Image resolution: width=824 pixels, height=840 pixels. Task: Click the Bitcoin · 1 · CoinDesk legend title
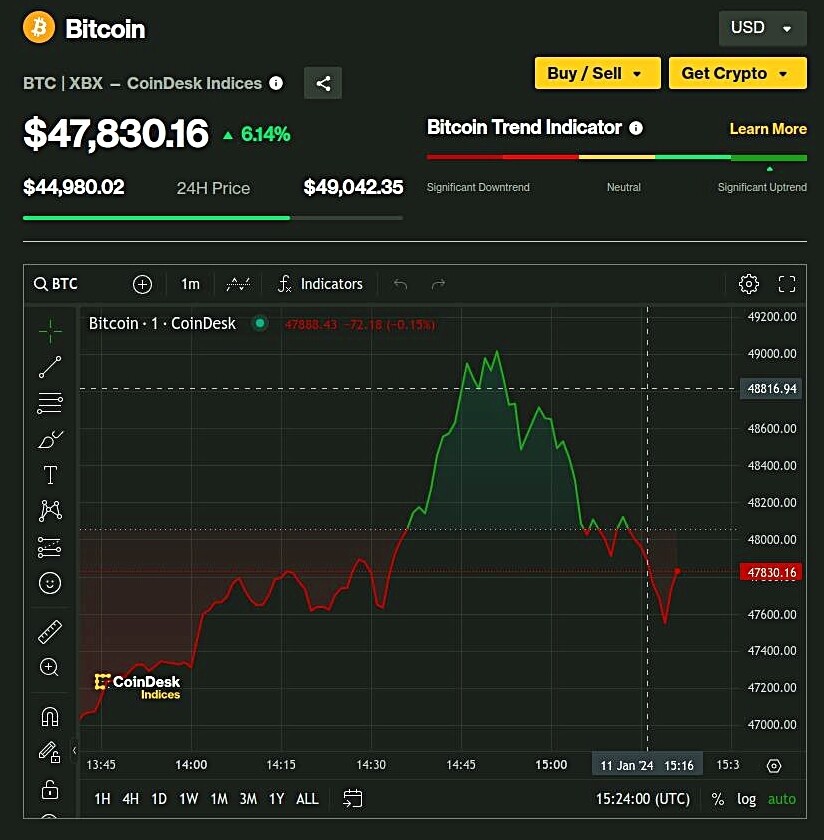coord(162,323)
